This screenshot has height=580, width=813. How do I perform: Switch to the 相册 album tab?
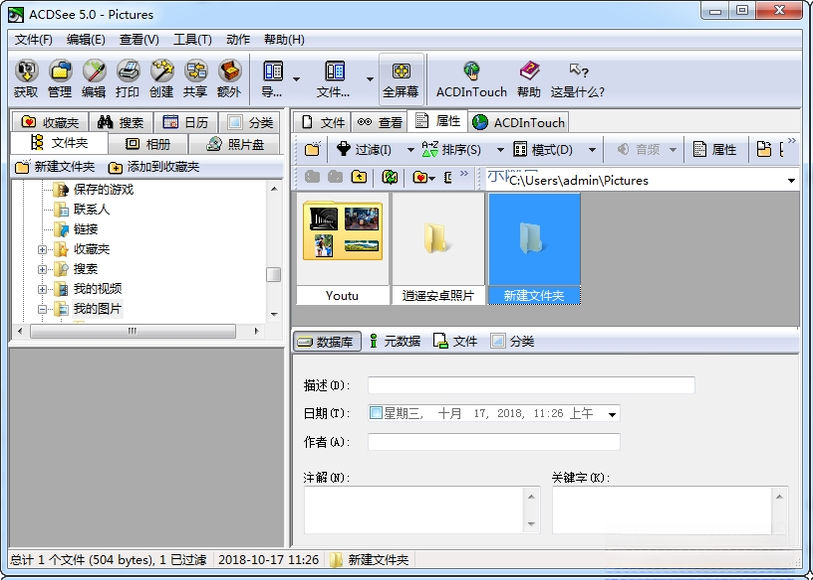148,144
